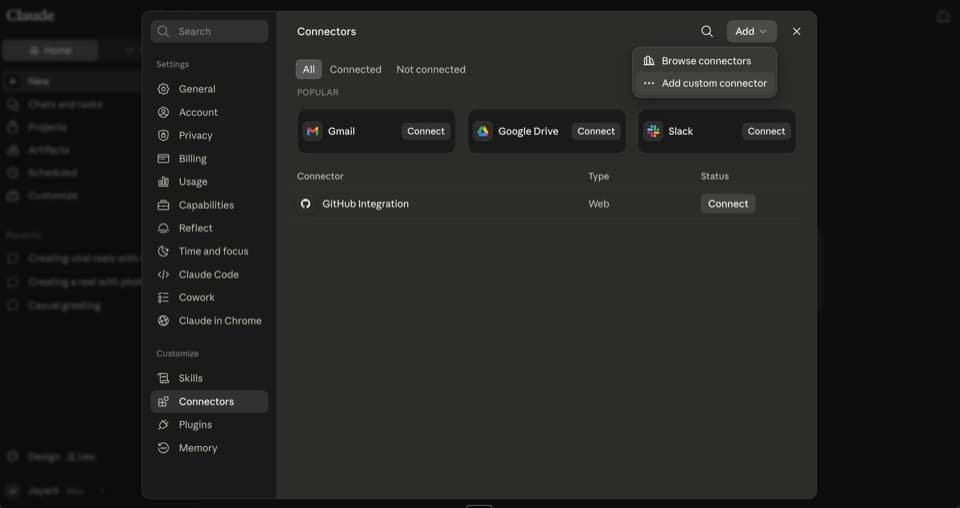Open the Skills scroll icon
This screenshot has height=508, width=960.
[163, 378]
